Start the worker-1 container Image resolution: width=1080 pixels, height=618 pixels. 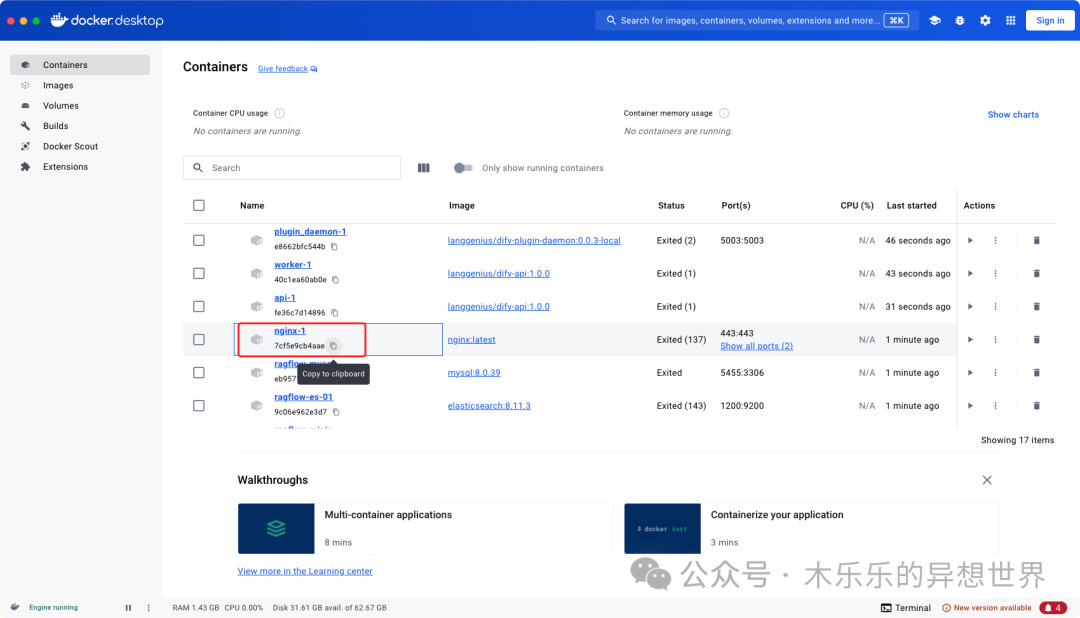(x=970, y=274)
